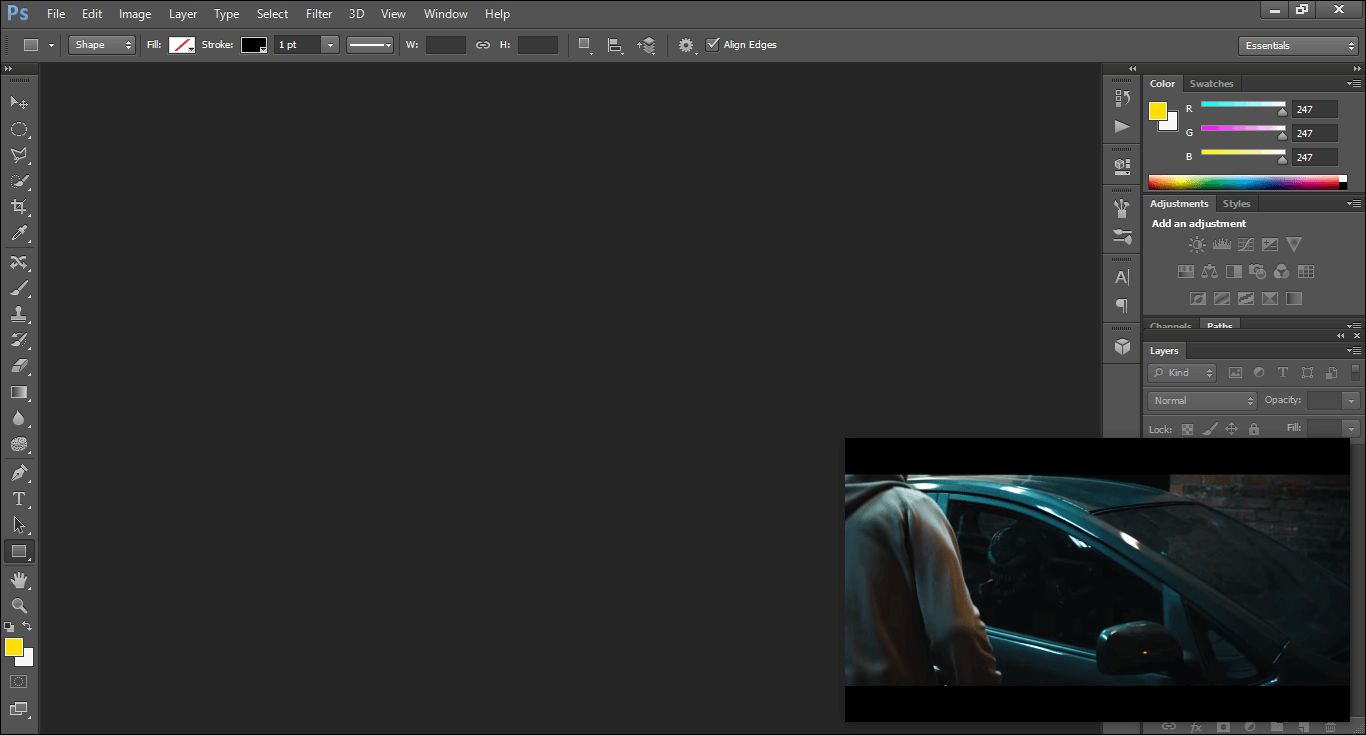
Task: Open the Paragraph panel icon
Action: point(1122,305)
